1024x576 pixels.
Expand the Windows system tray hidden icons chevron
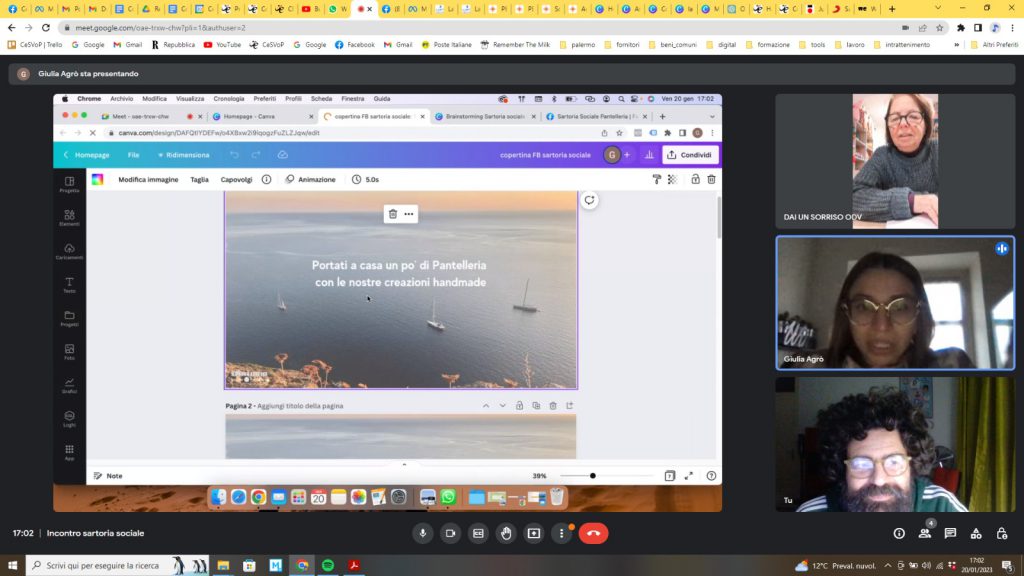[888, 566]
